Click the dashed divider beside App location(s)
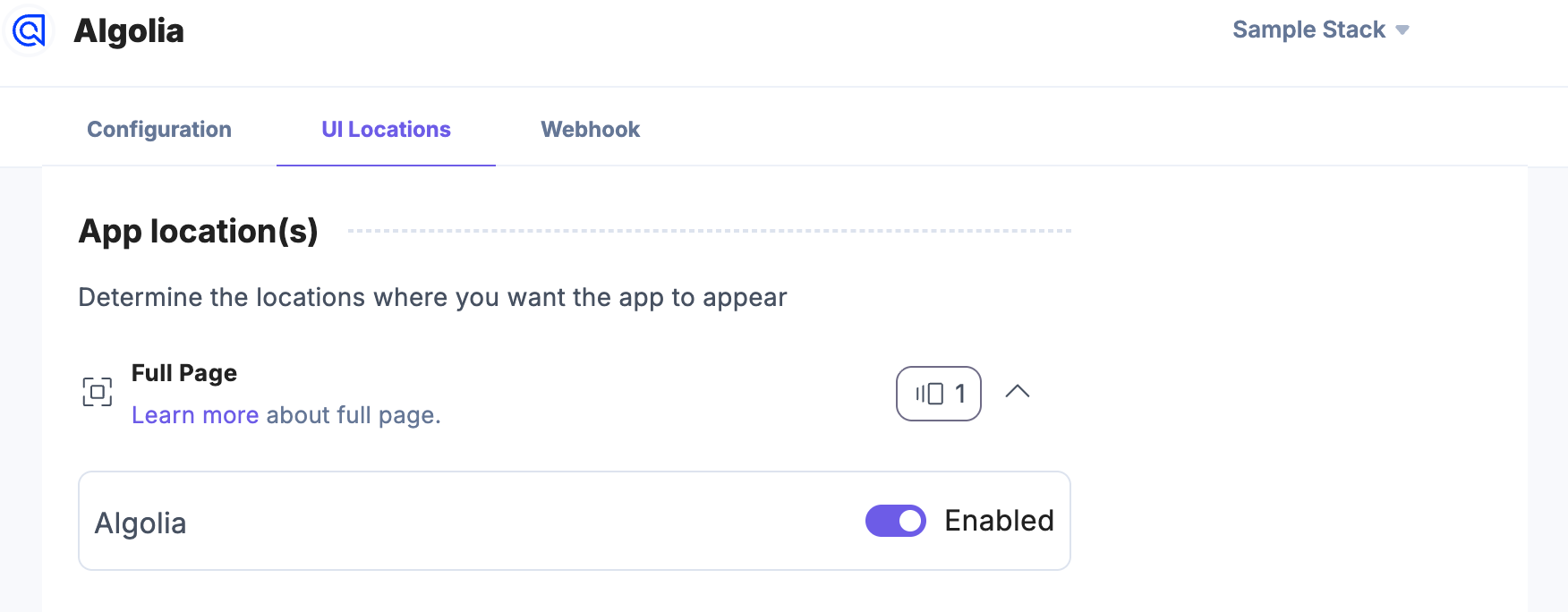 [709, 231]
